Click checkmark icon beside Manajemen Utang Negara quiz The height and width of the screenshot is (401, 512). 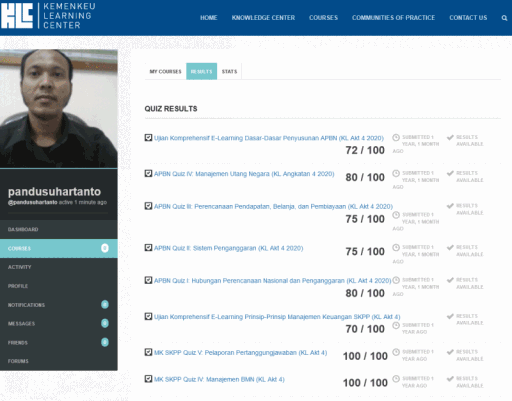coord(450,173)
